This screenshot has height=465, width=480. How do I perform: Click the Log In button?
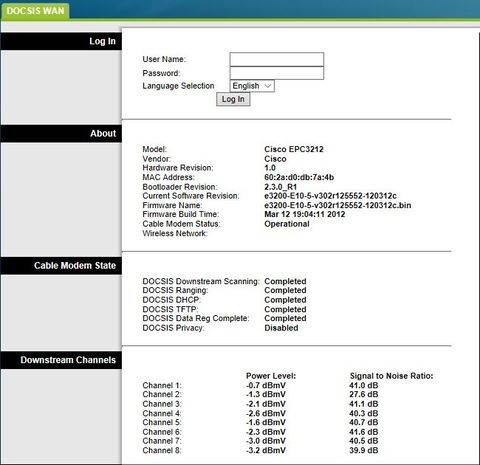(x=233, y=99)
